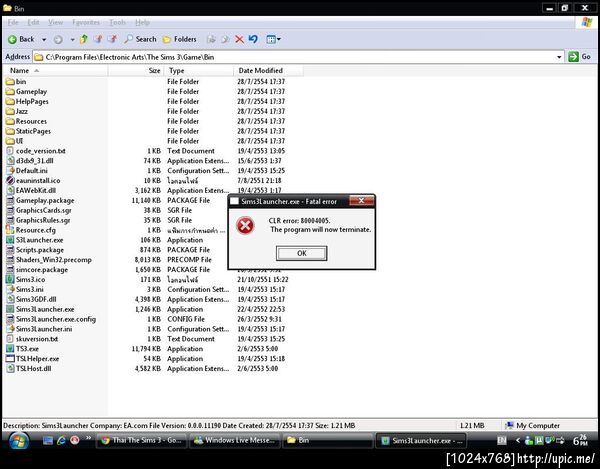Close the Sims3Launcher.exe Fatal error dialog
Viewport: 600px width, 469px height.
(x=361, y=201)
